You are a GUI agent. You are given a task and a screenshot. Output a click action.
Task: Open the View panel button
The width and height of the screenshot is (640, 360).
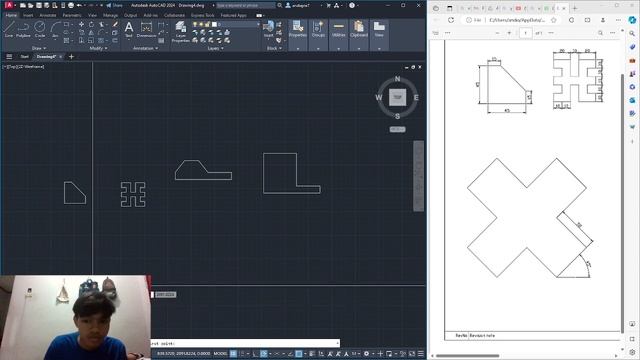pos(379,29)
